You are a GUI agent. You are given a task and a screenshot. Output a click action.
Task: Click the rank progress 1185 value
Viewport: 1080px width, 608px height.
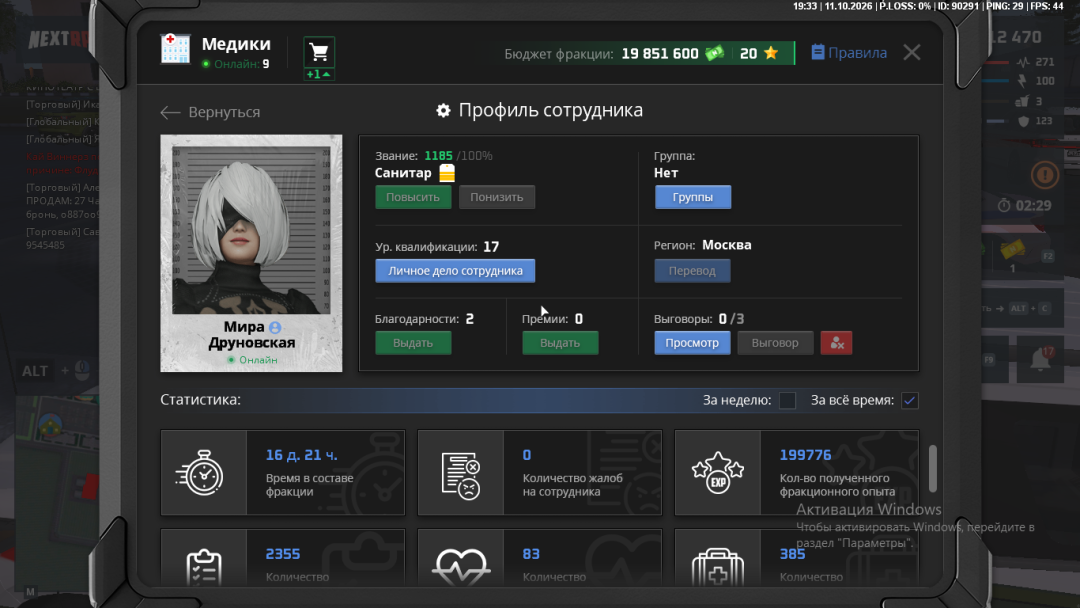coord(438,156)
